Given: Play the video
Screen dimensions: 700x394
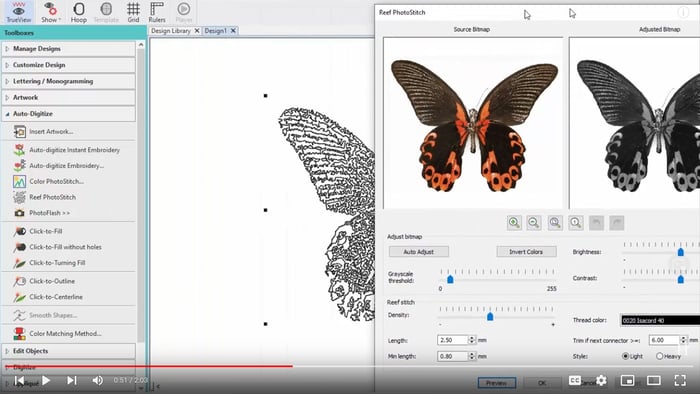Looking at the screenshot, I should 46,380.
